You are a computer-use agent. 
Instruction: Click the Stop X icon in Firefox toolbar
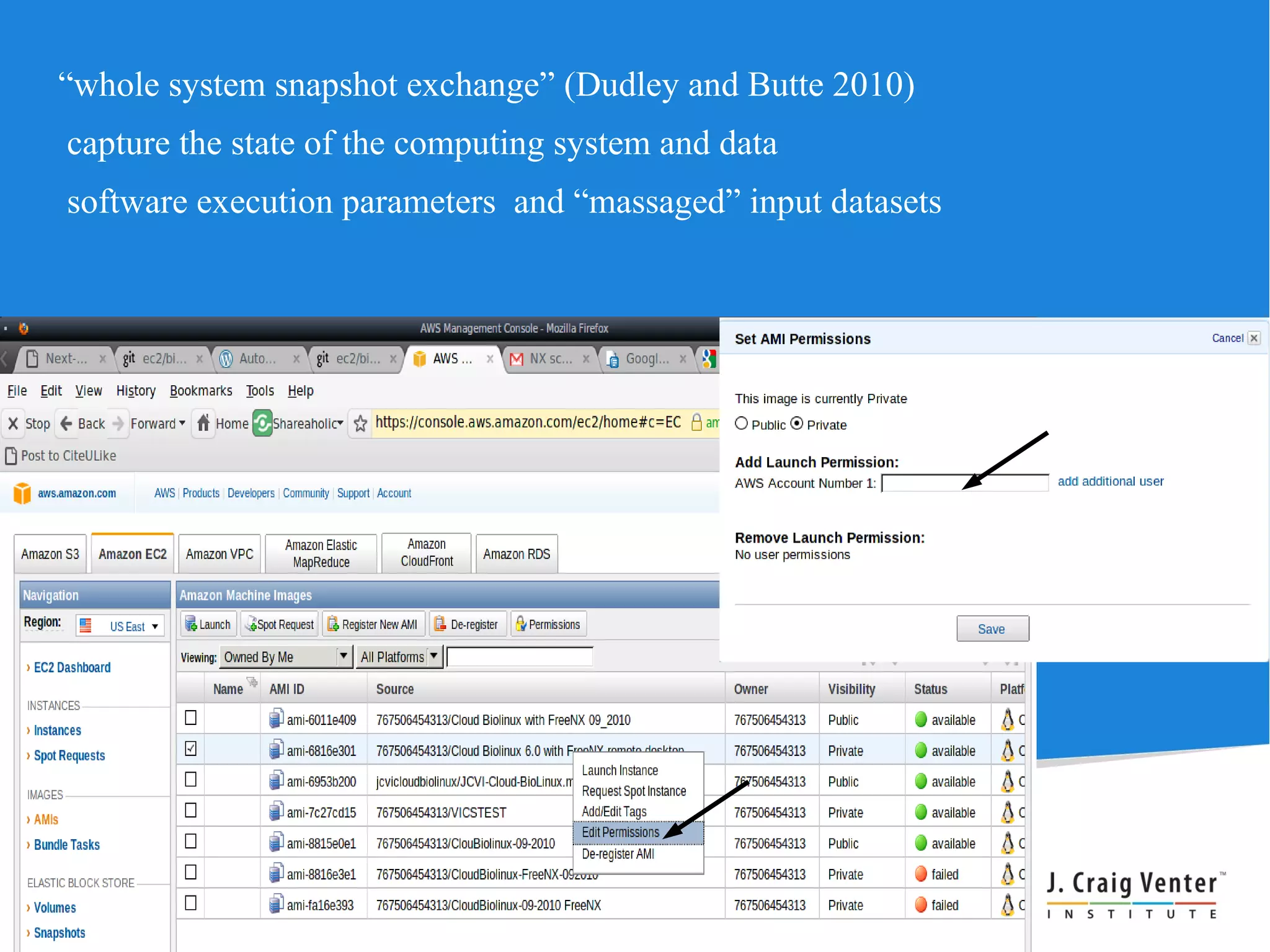12,424
